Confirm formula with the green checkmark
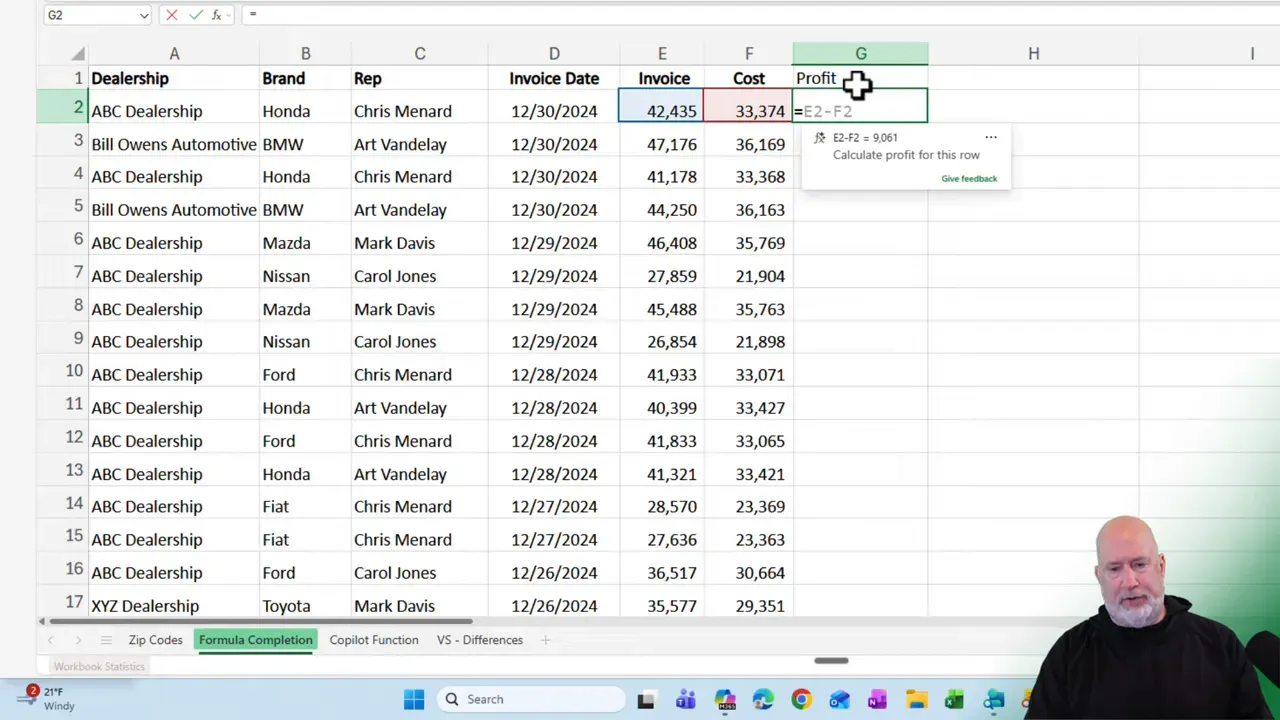The width and height of the screenshot is (1280, 720). coord(194,15)
